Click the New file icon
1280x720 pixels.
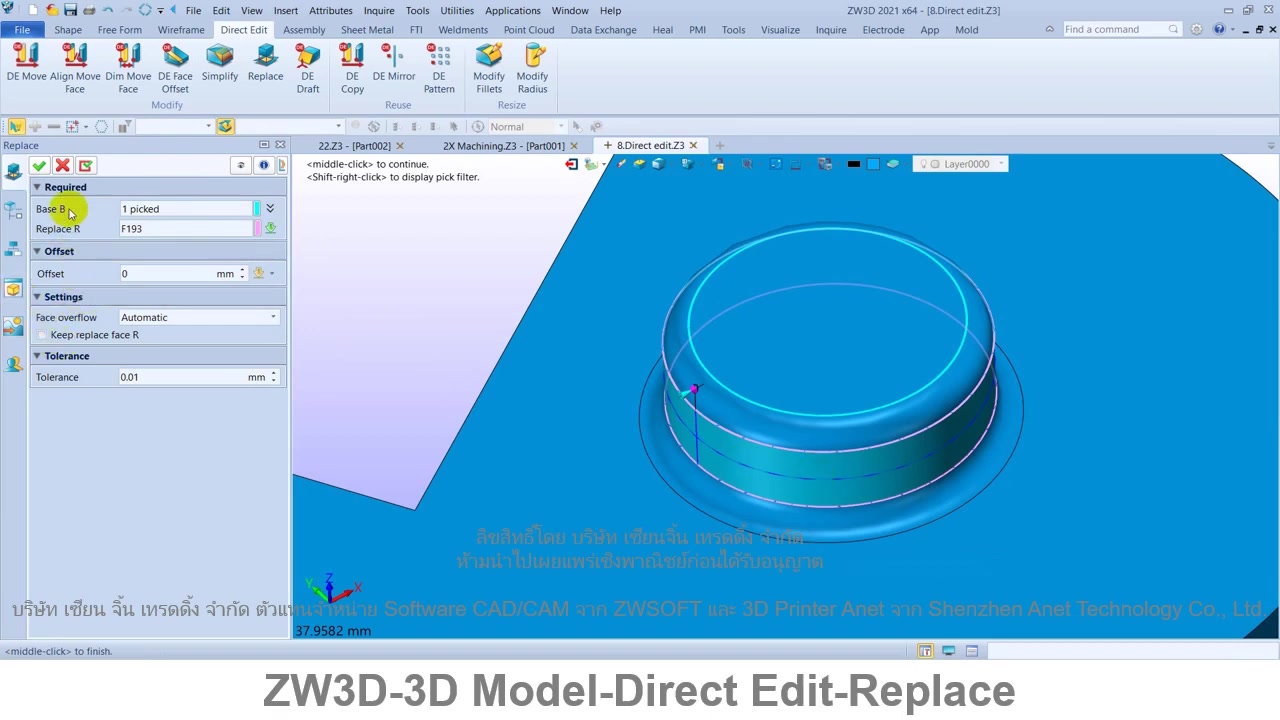pos(33,10)
